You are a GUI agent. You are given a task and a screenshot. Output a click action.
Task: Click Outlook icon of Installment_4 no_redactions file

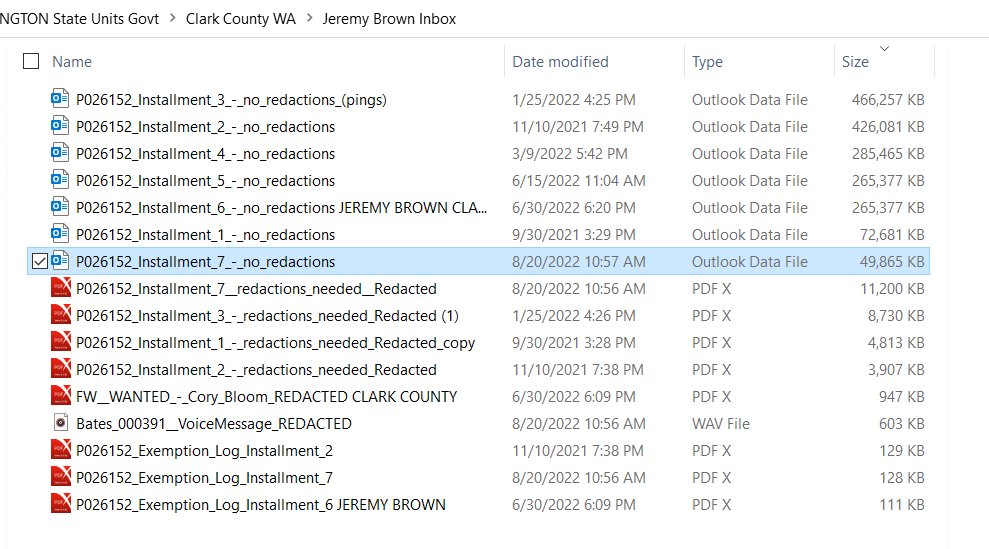[61, 153]
